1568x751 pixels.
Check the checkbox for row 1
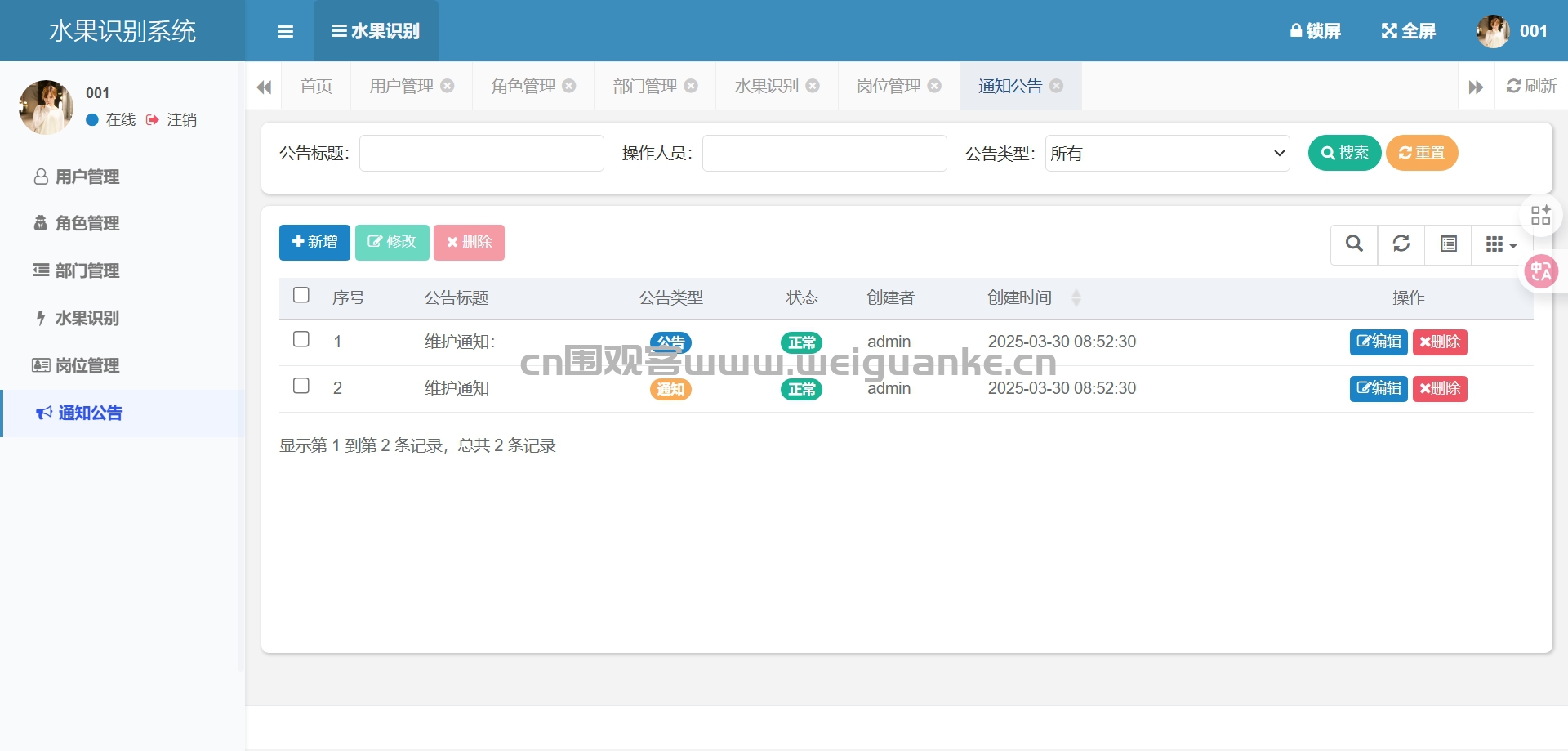[x=301, y=339]
